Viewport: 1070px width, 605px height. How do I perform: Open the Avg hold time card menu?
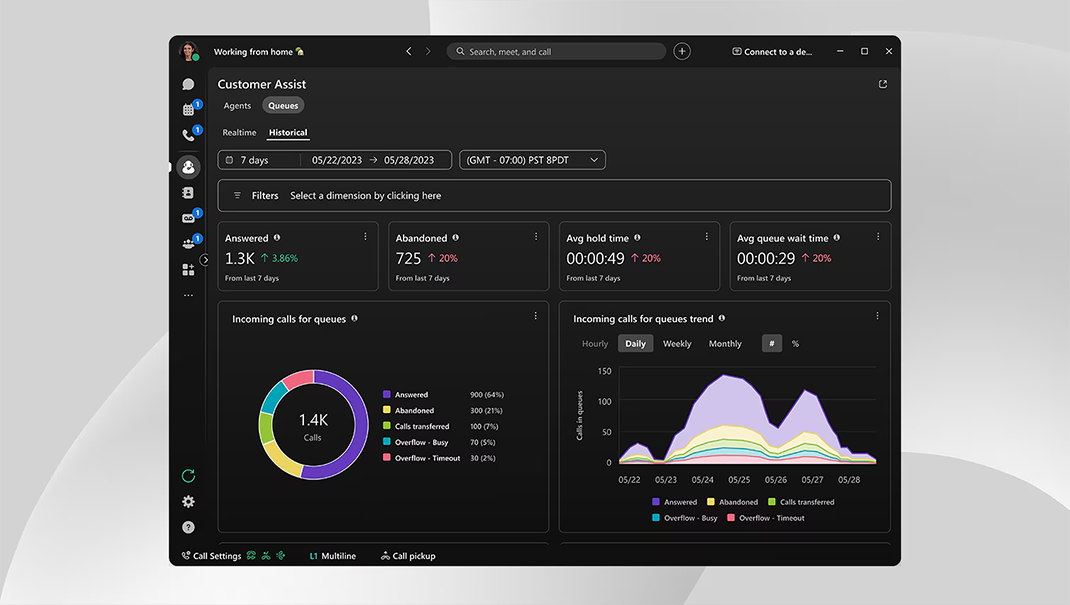pos(706,237)
